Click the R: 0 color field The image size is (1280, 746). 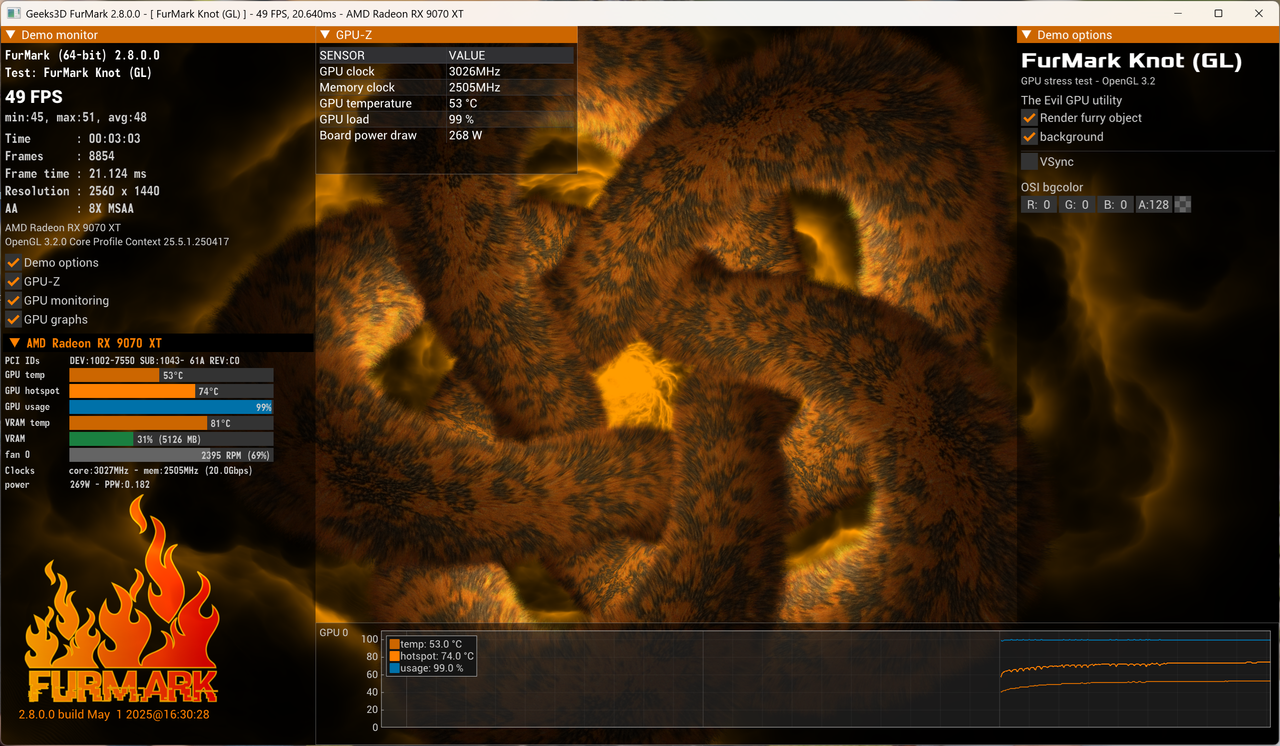[1039, 205]
